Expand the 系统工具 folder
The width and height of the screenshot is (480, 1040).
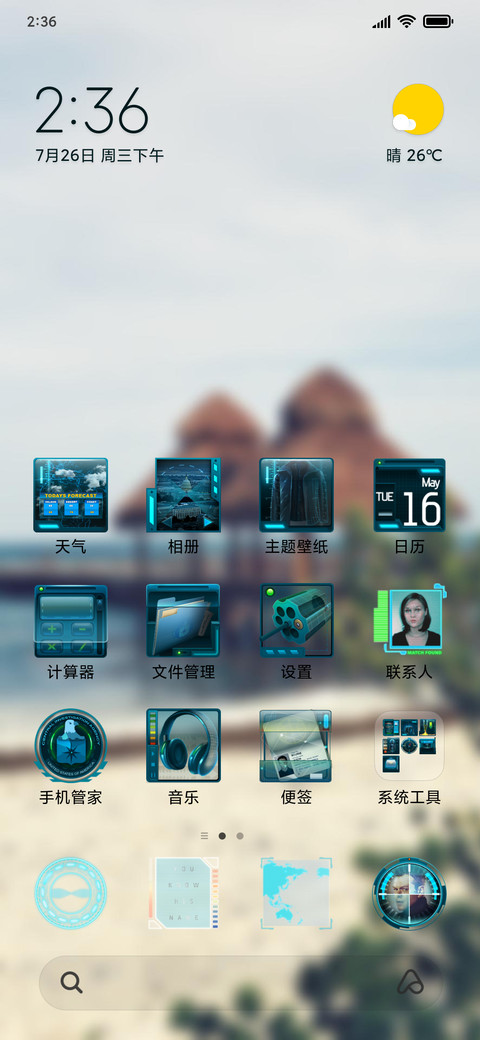coord(409,746)
